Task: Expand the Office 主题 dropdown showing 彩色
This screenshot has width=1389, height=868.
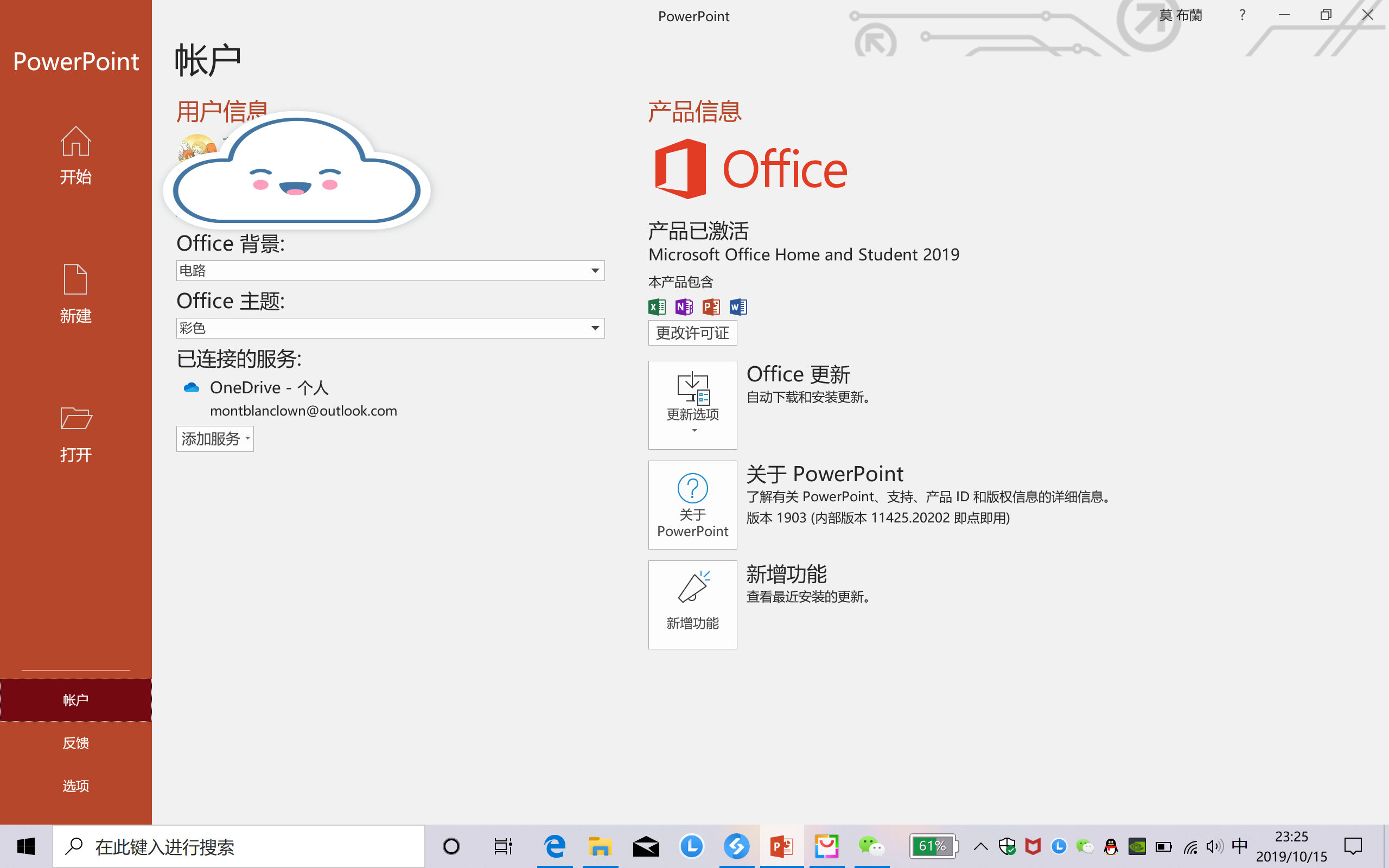Action: [390, 328]
